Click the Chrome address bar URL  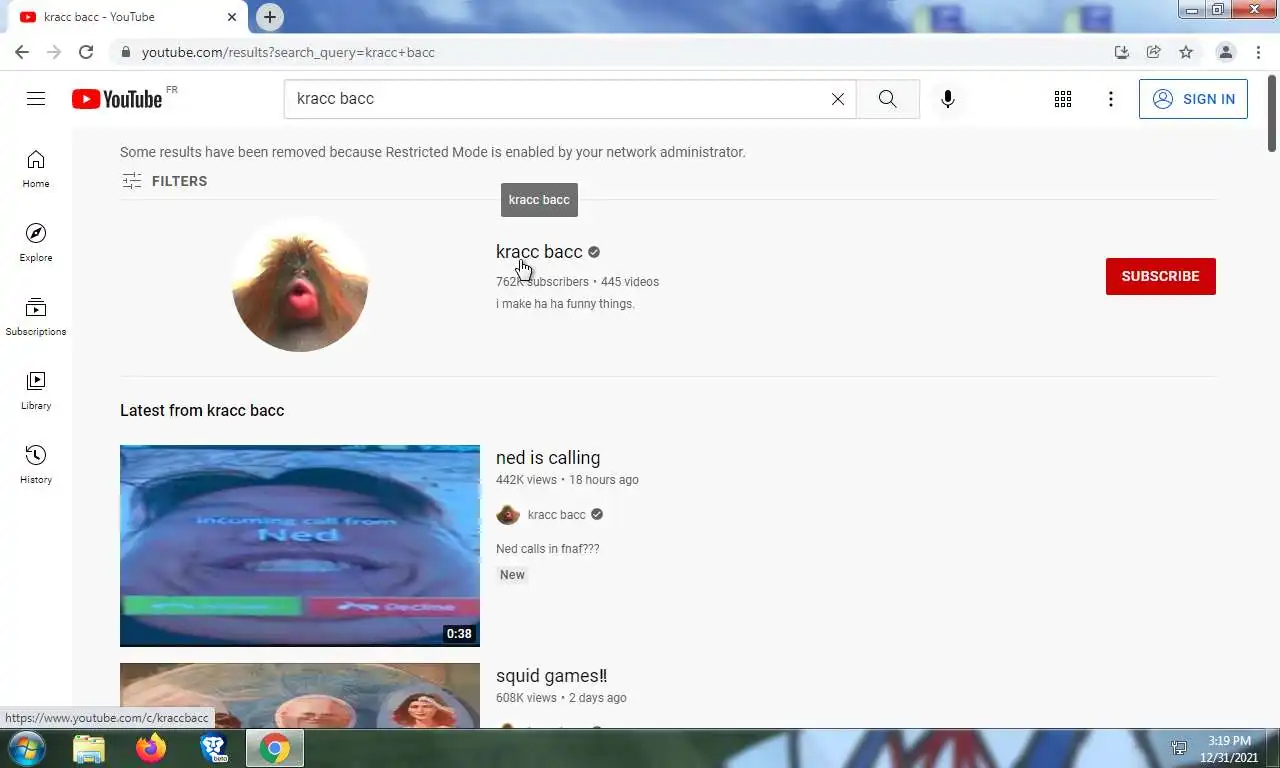[x=288, y=52]
